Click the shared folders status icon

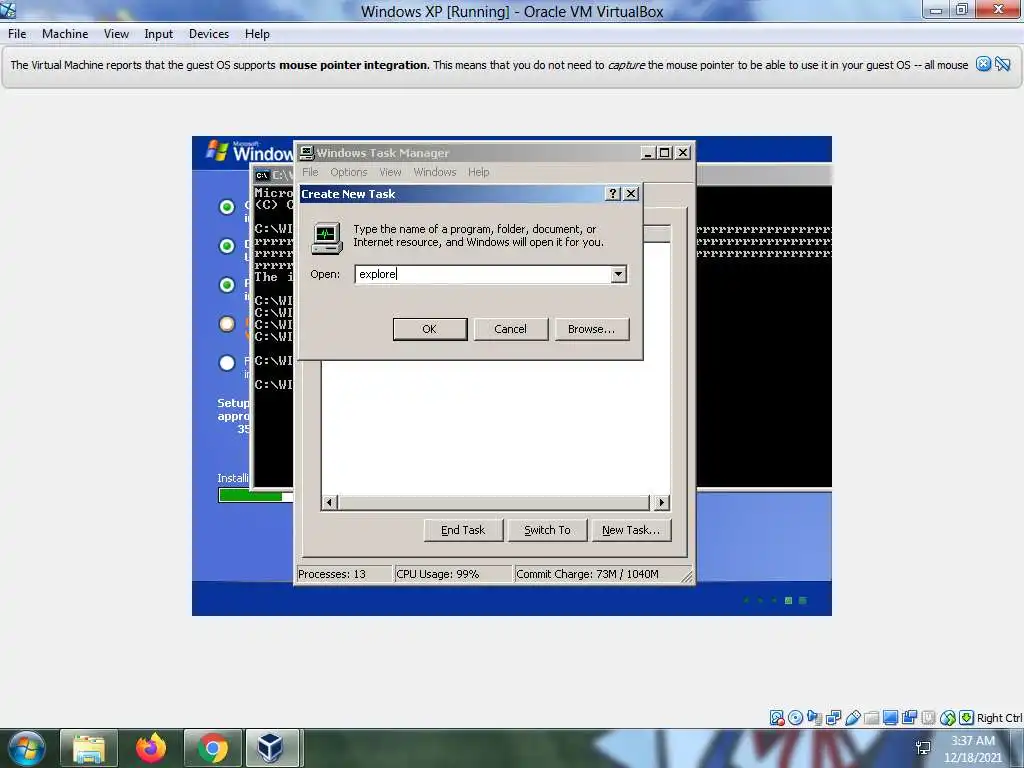[871, 718]
